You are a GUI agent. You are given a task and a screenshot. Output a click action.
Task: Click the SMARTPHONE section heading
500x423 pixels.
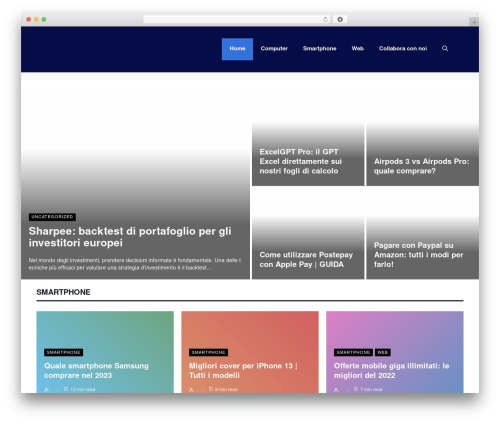[x=63, y=292]
